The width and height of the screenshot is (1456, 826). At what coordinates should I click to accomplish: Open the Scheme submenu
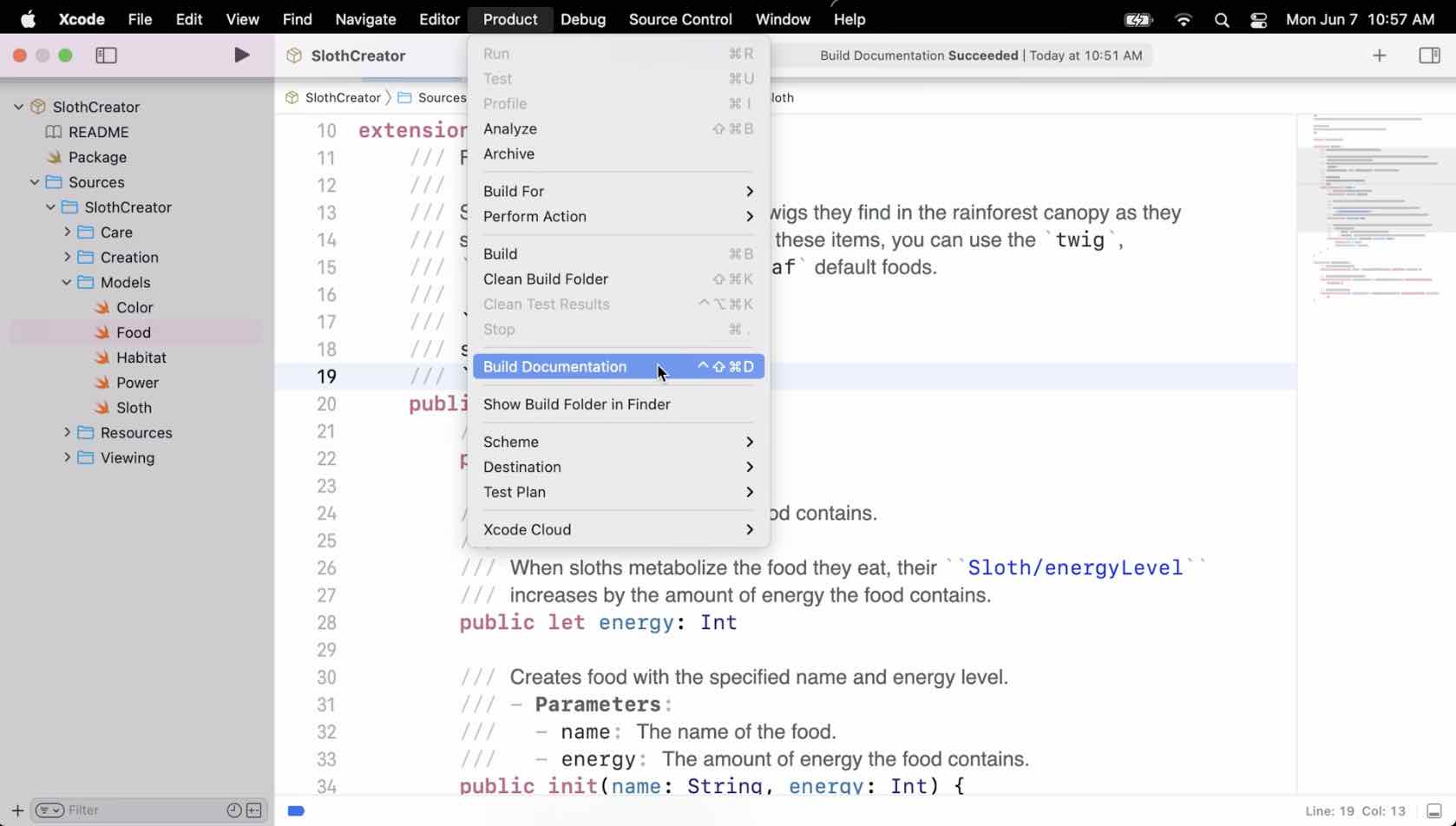click(x=618, y=442)
